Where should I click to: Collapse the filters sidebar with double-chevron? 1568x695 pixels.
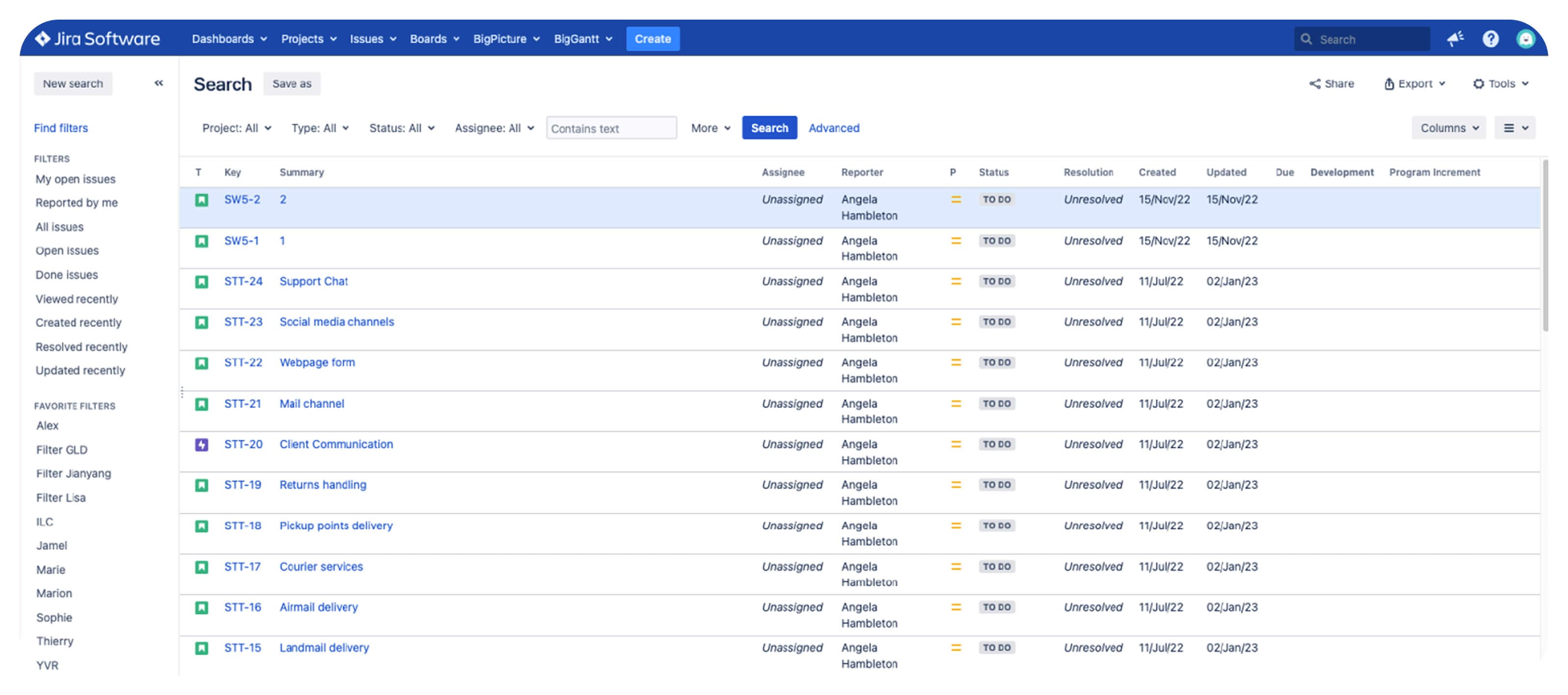pos(159,83)
